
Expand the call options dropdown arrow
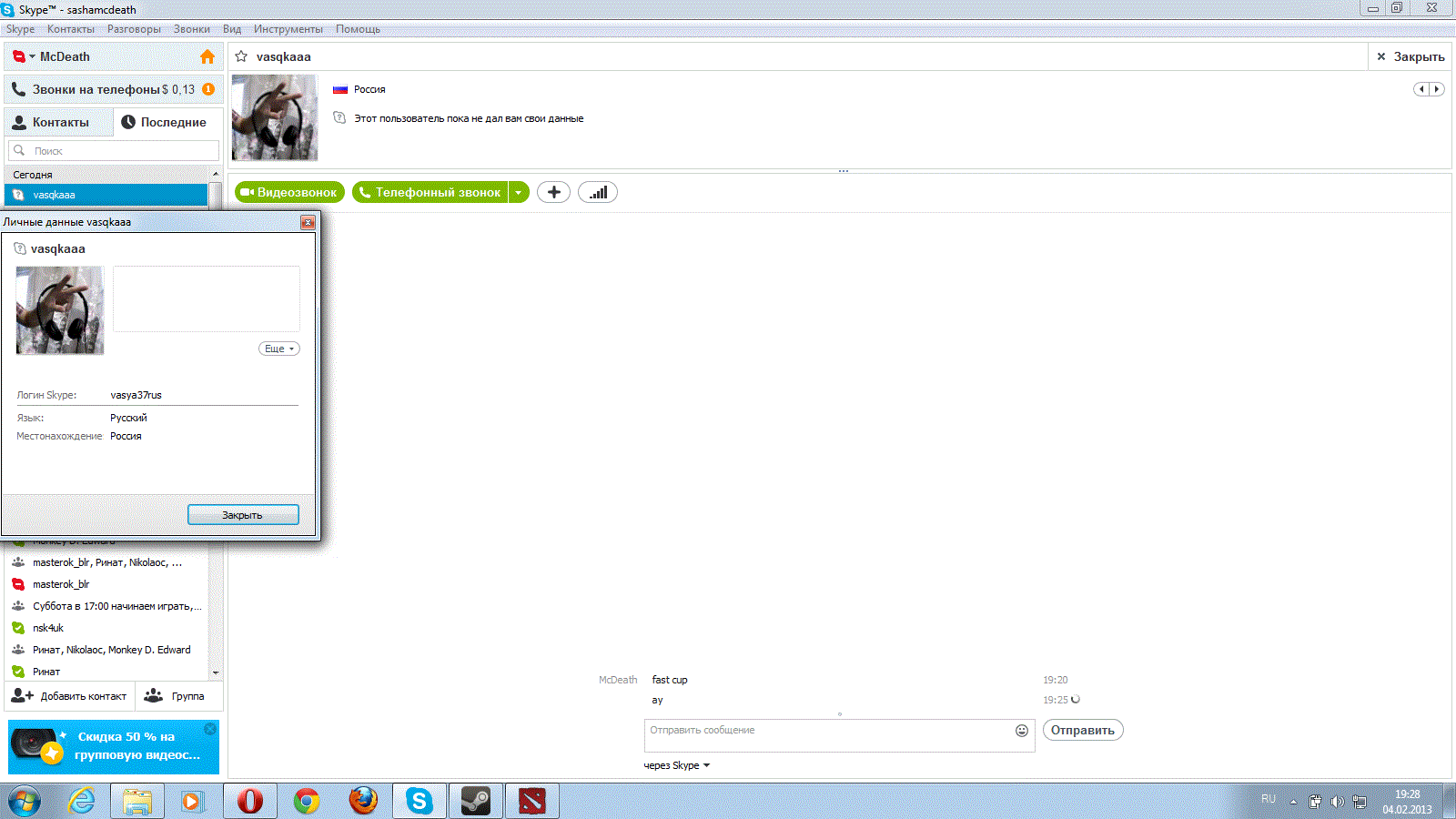pyautogui.click(x=519, y=192)
